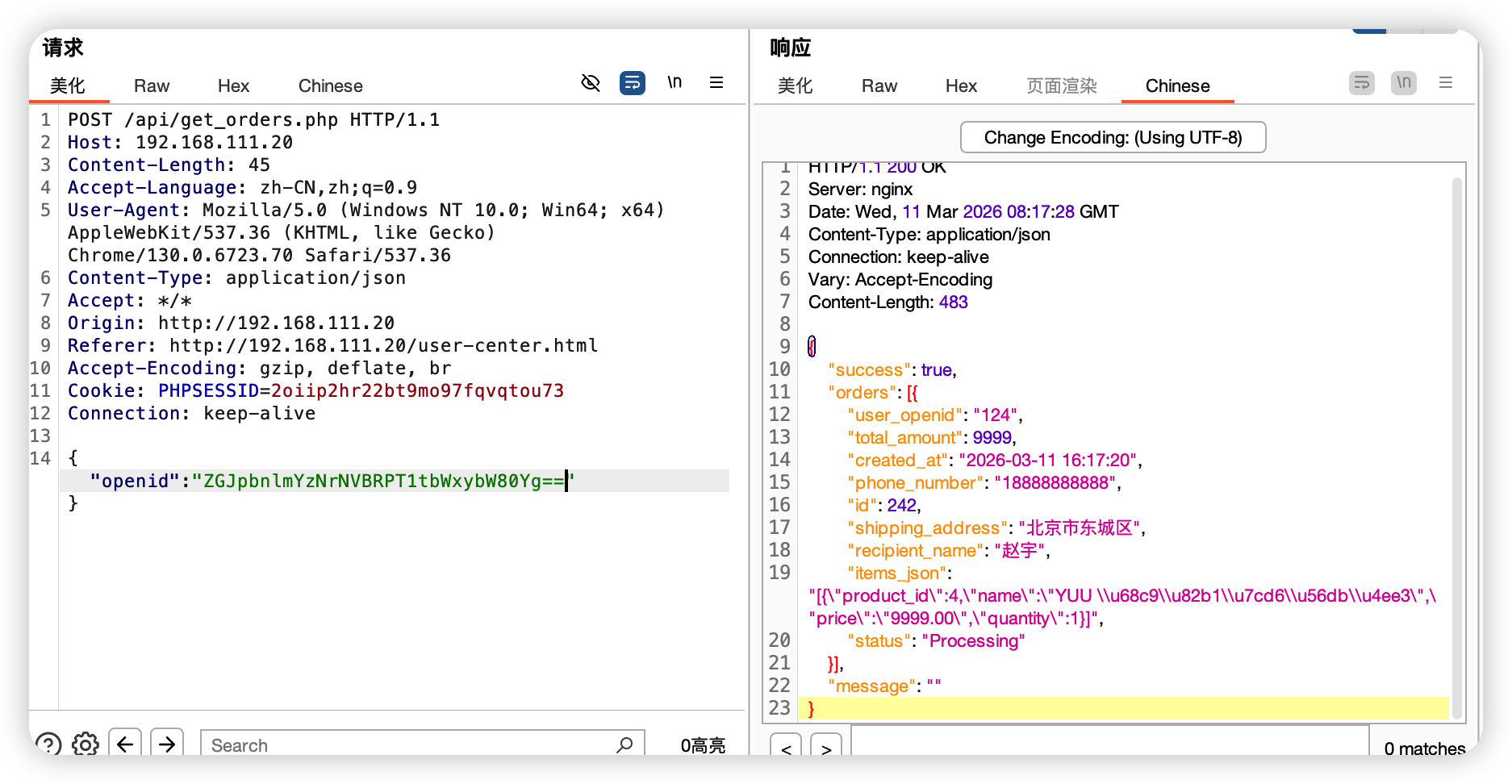Open the Hex tab in the response pane
Screen dimensions: 1512x784
pyautogui.click(x=961, y=86)
